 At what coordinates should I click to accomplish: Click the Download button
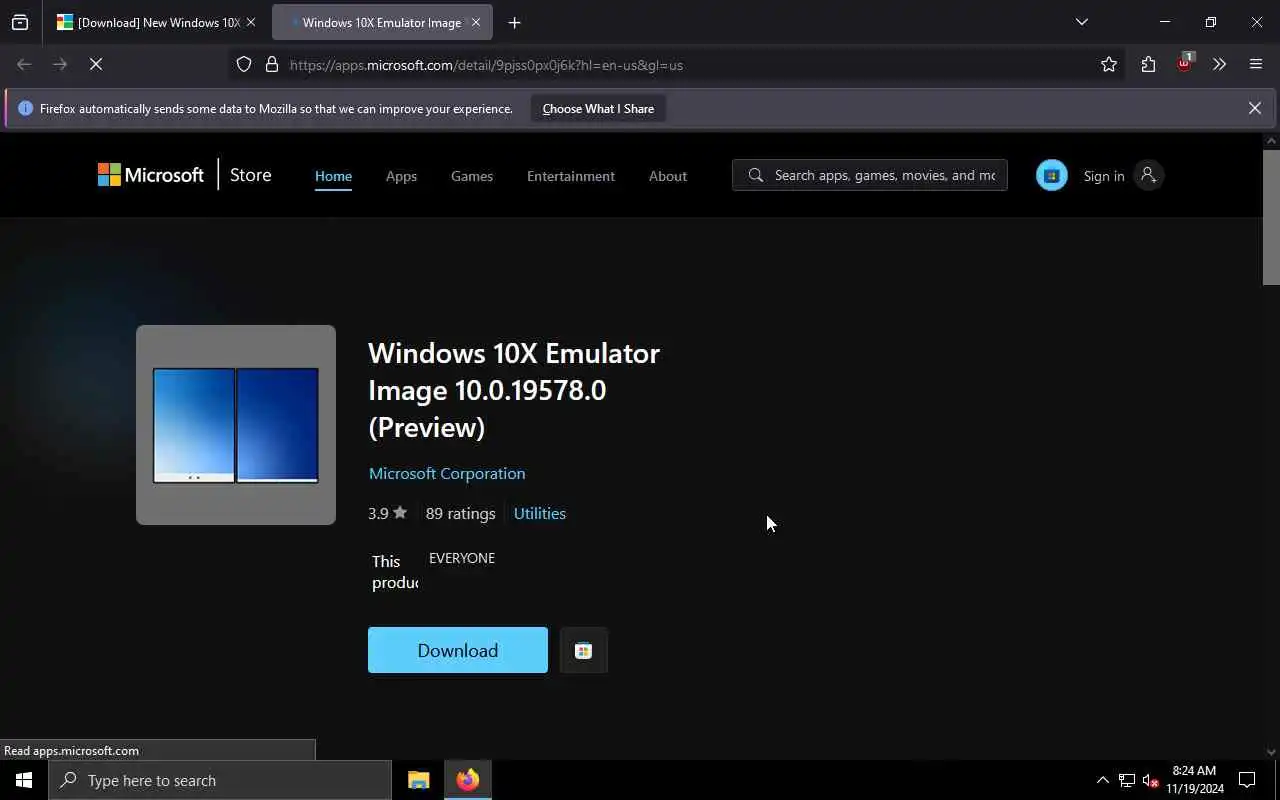point(458,650)
